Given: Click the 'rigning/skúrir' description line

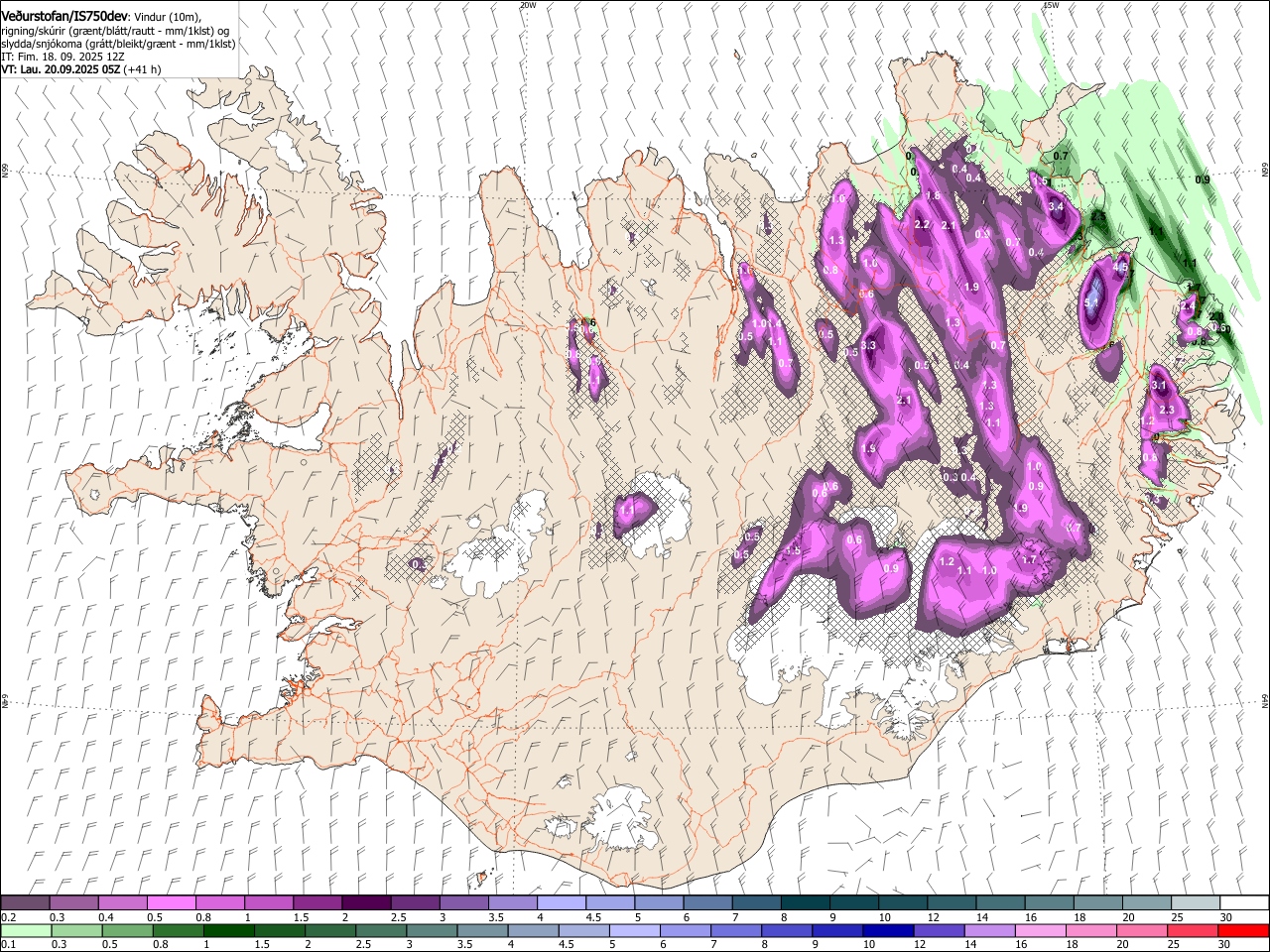Looking at the screenshot, I should coord(115,31).
